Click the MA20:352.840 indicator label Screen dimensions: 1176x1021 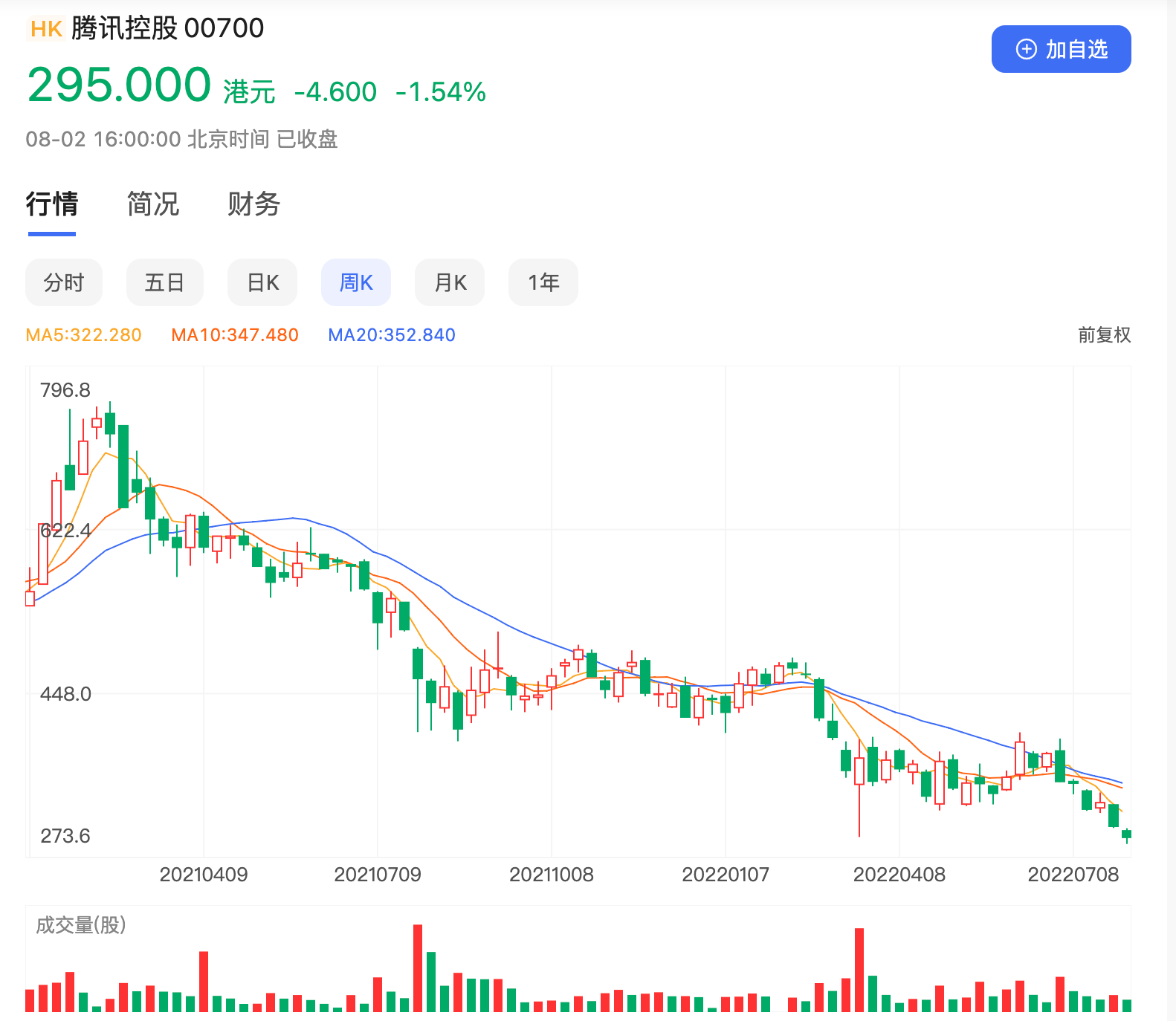pyautogui.click(x=392, y=335)
